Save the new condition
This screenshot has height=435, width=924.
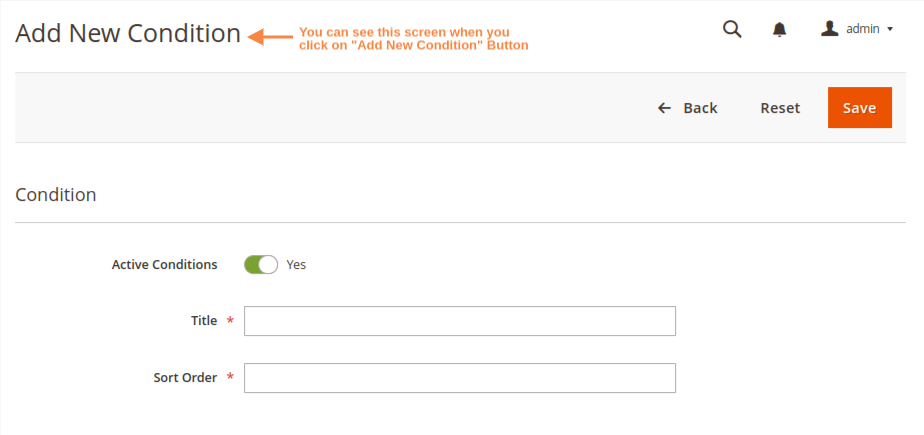coord(859,108)
